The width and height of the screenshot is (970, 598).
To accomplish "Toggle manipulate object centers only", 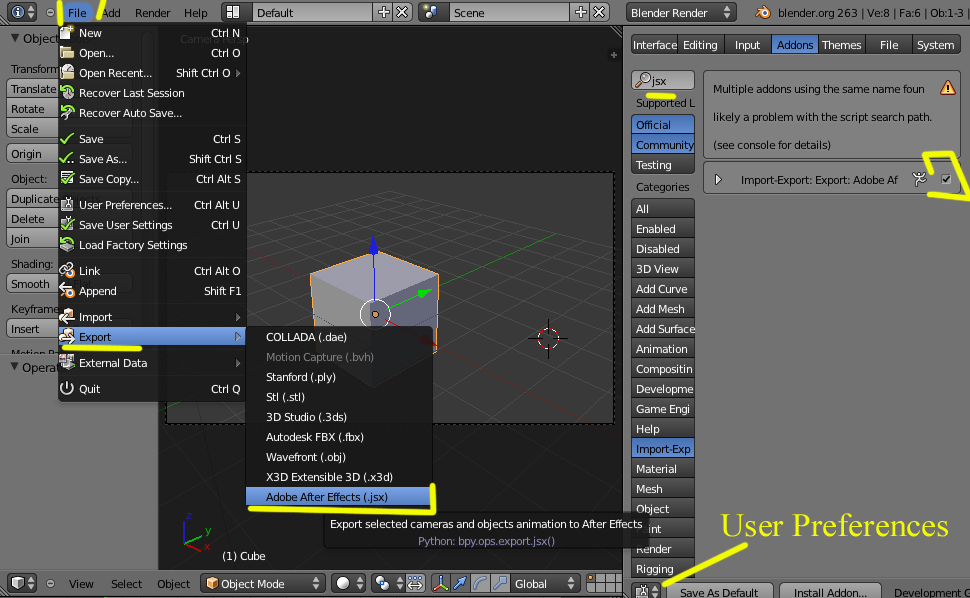I will (415, 583).
